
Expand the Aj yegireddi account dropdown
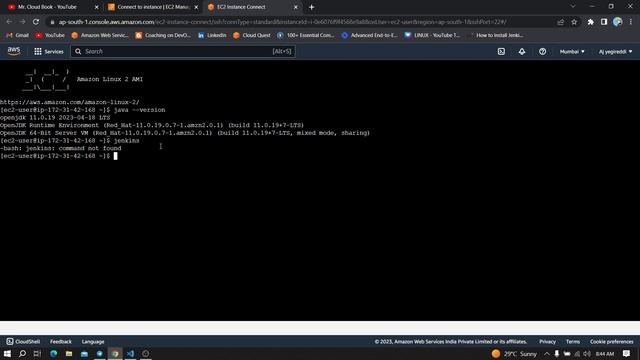click(615, 51)
